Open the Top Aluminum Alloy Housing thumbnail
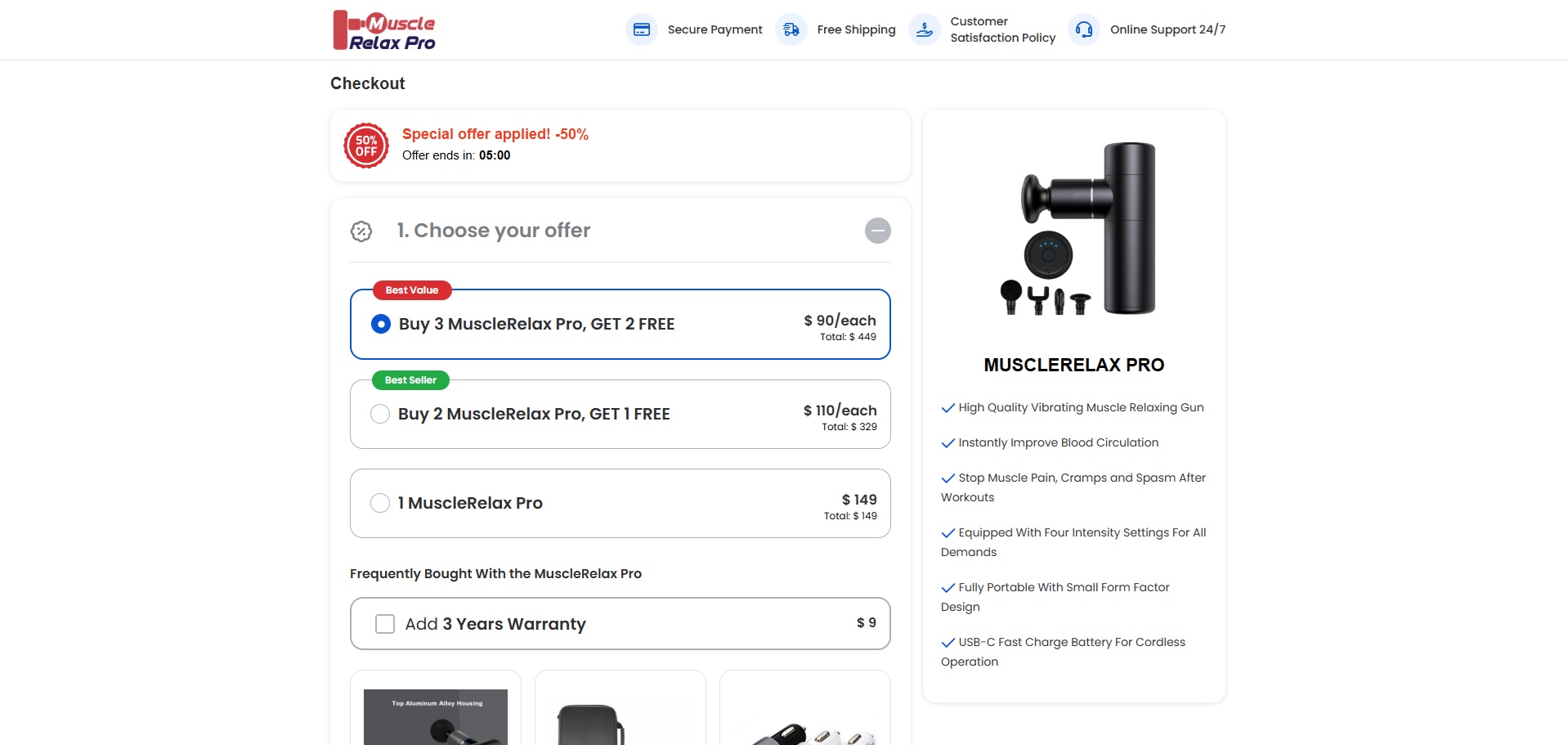 [436, 717]
